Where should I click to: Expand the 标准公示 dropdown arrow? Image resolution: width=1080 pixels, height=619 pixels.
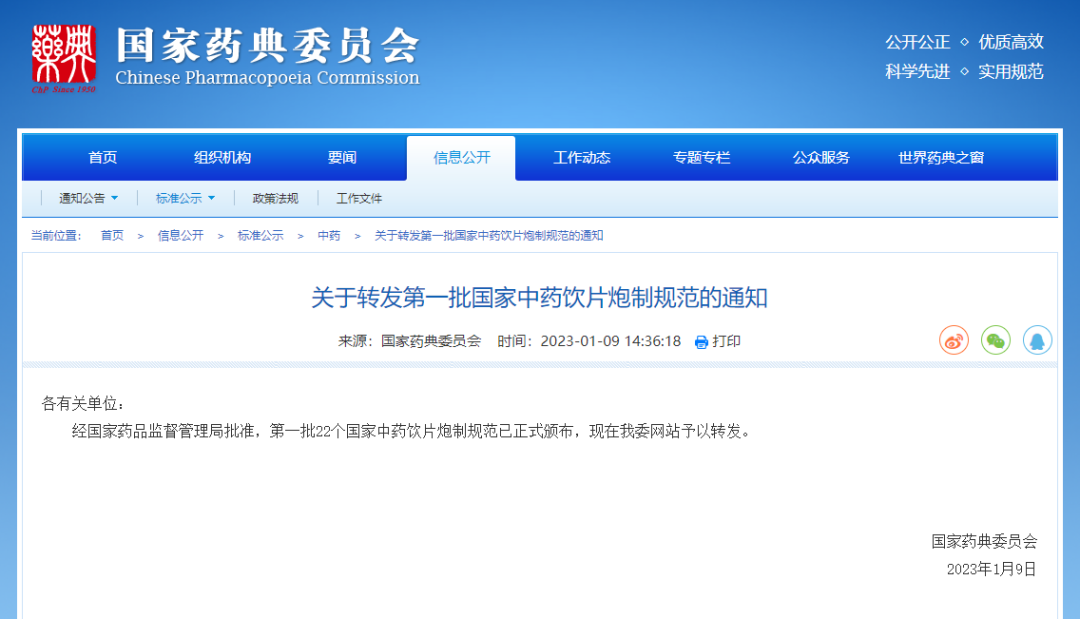click(x=211, y=198)
